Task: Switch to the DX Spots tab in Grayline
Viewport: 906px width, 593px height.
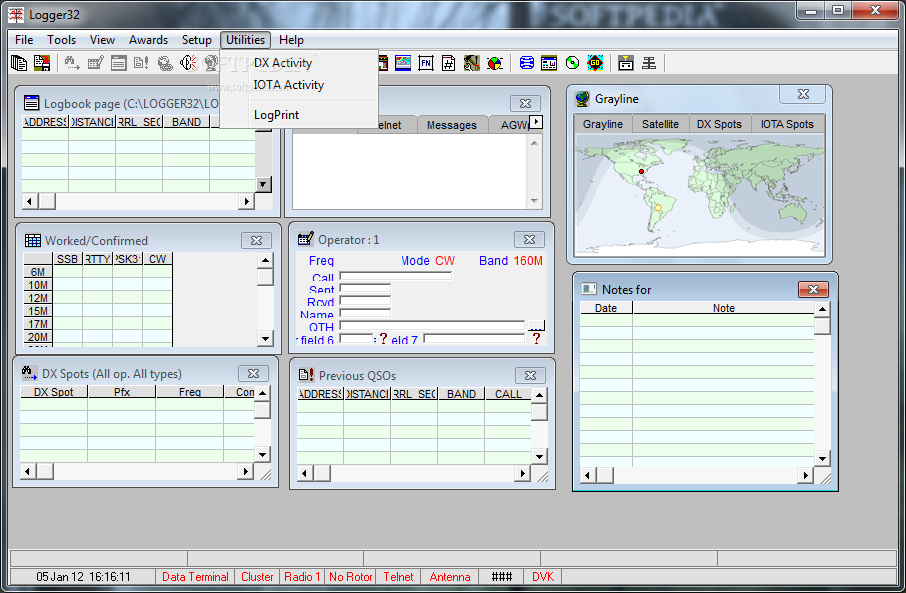Action: point(719,124)
